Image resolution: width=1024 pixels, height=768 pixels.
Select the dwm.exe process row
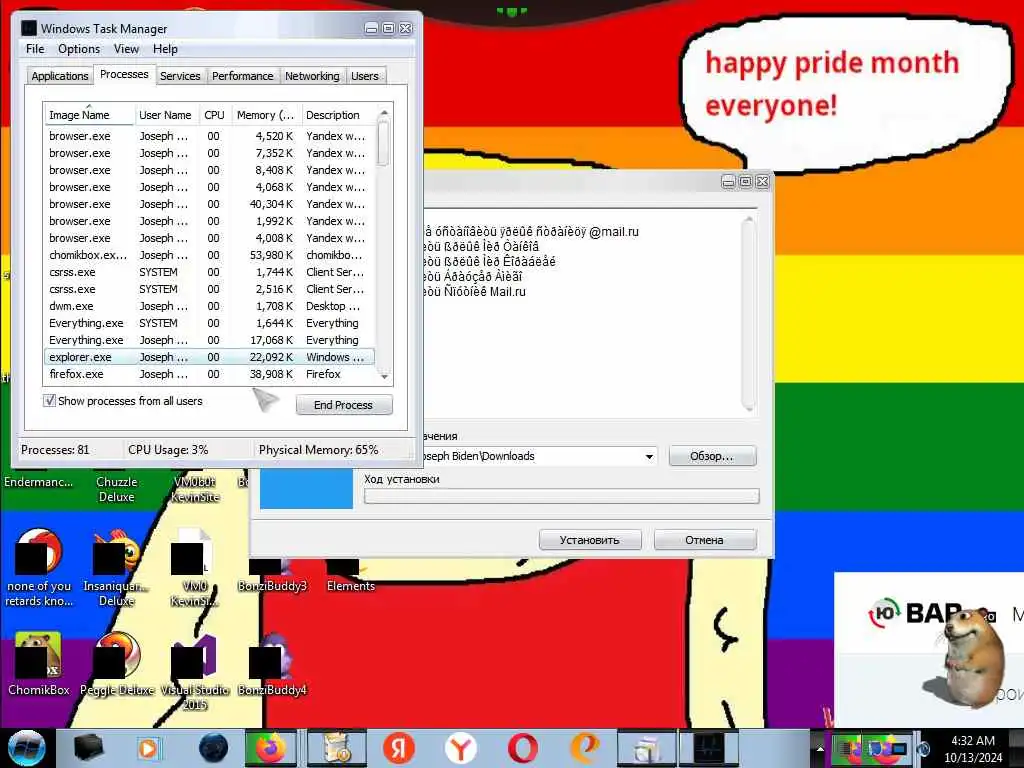209,306
